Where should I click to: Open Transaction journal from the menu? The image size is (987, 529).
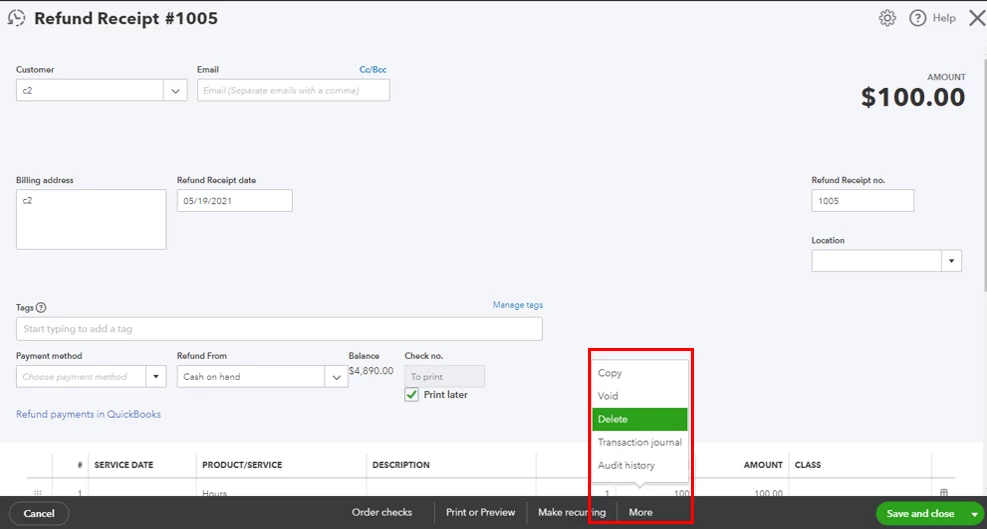[640, 442]
